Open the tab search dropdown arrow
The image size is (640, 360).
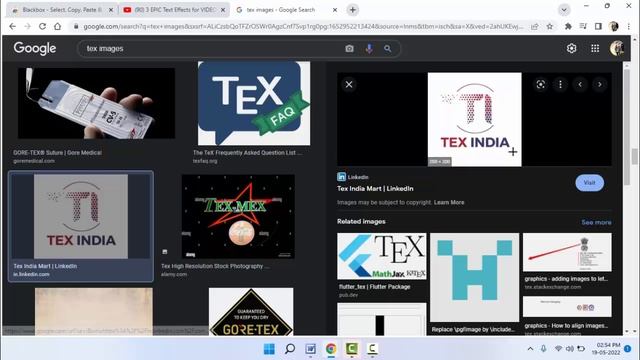coord(564,10)
